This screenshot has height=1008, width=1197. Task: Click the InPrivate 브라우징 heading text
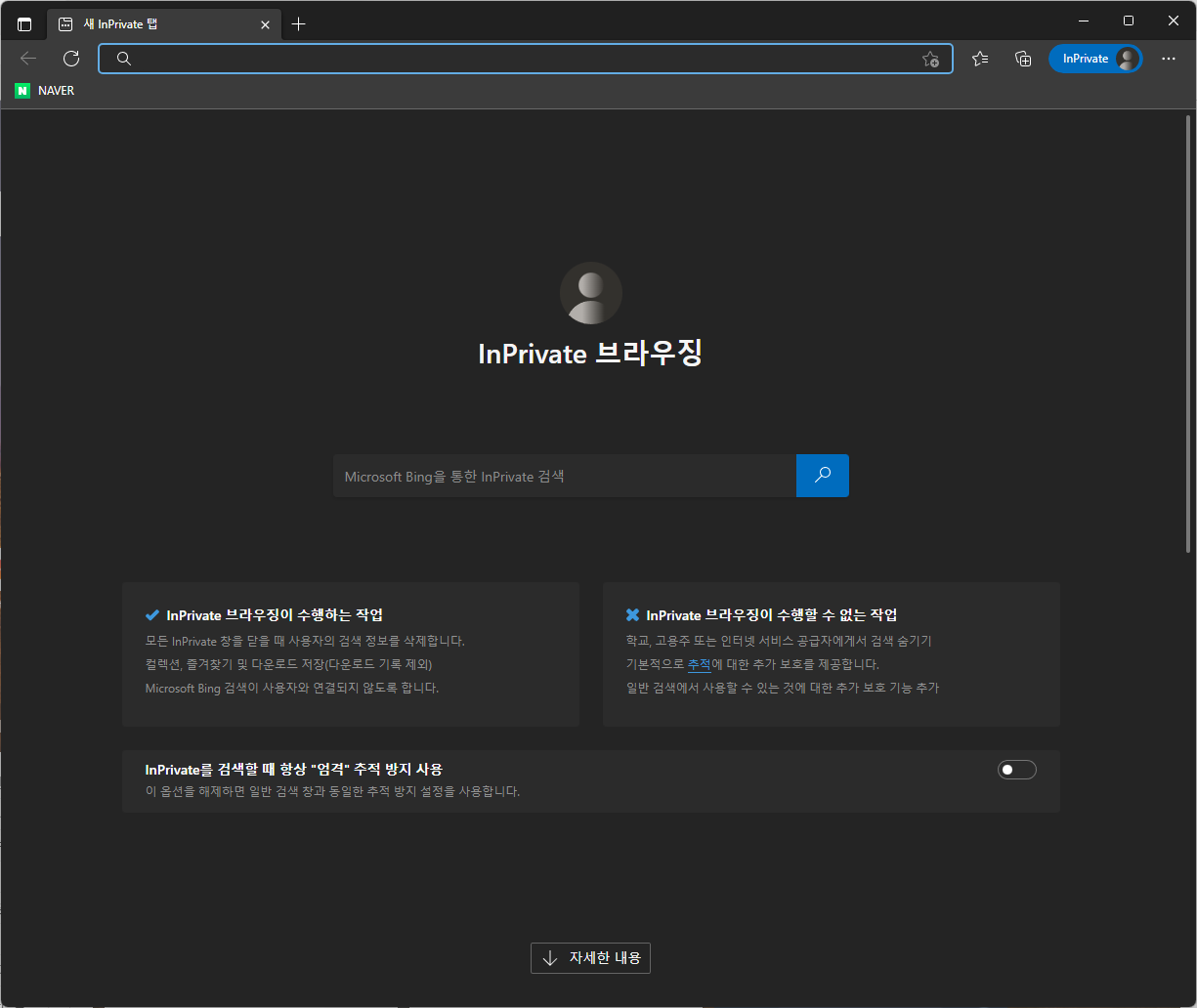tap(590, 353)
